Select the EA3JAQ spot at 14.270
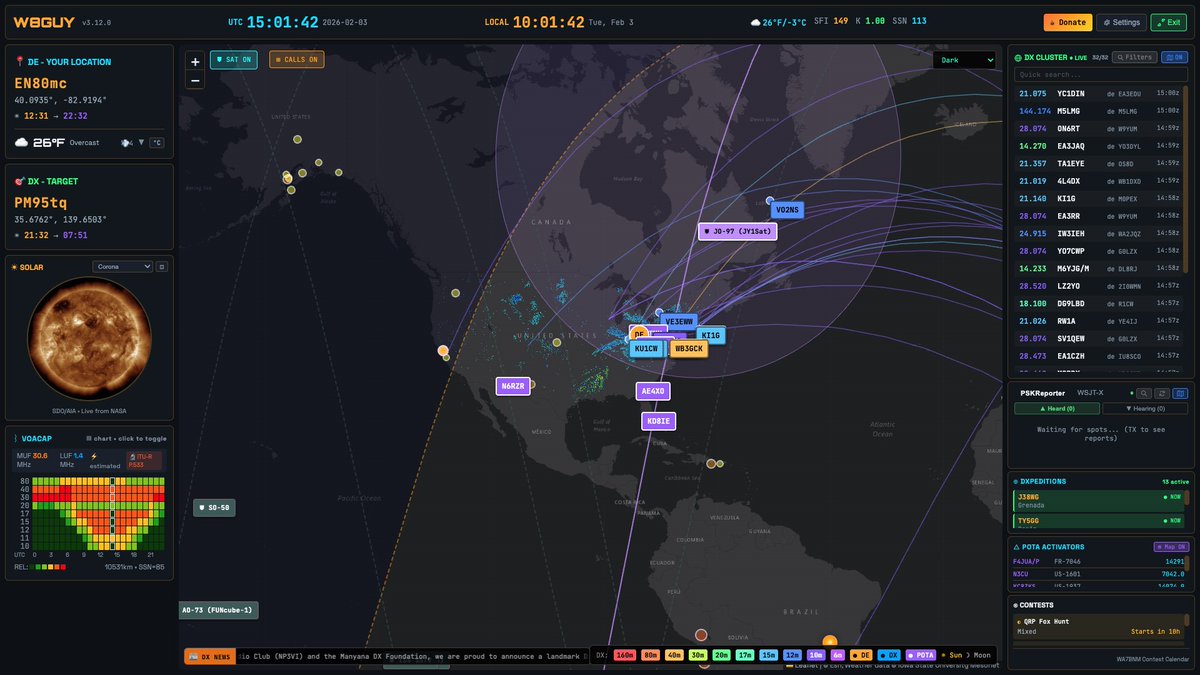The image size is (1200, 675). click(x=1098, y=145)
